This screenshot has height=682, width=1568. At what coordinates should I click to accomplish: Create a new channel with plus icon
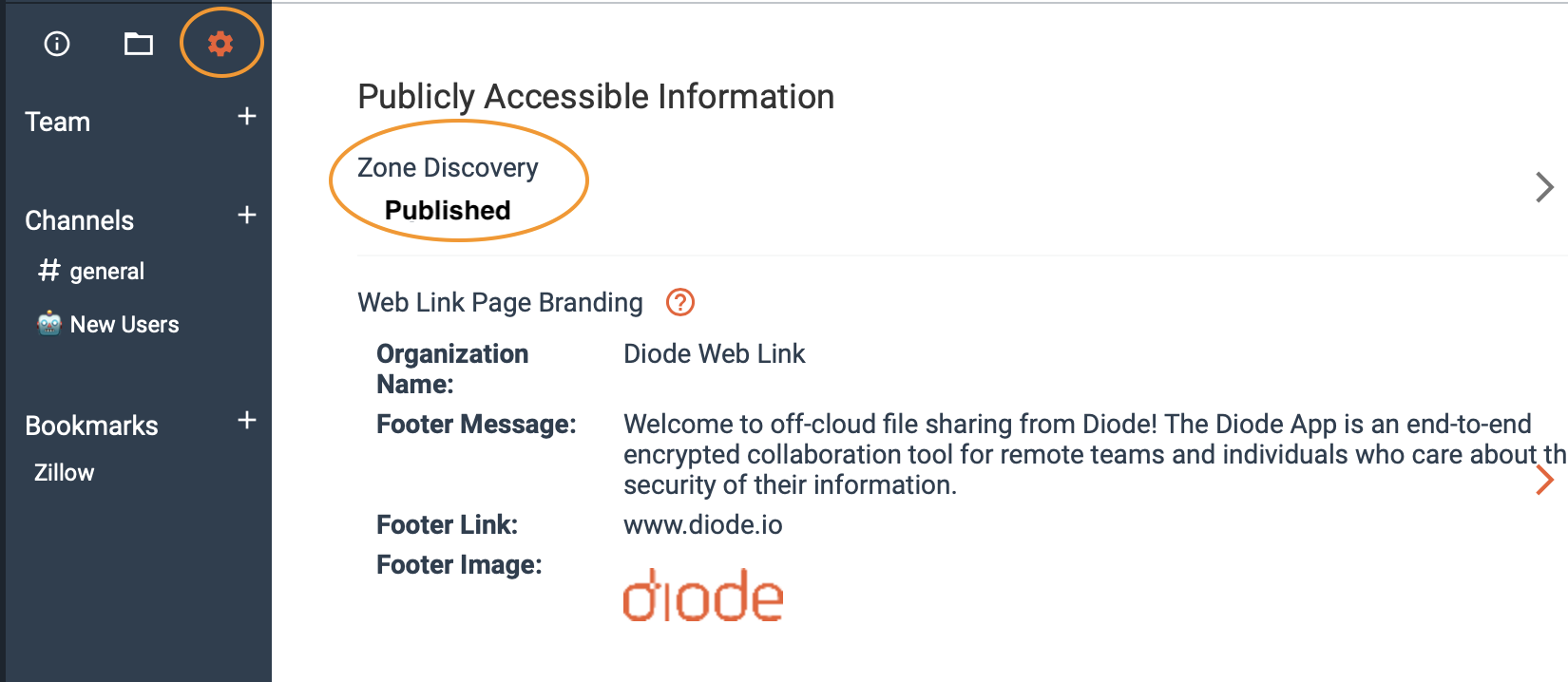point(247,216)
